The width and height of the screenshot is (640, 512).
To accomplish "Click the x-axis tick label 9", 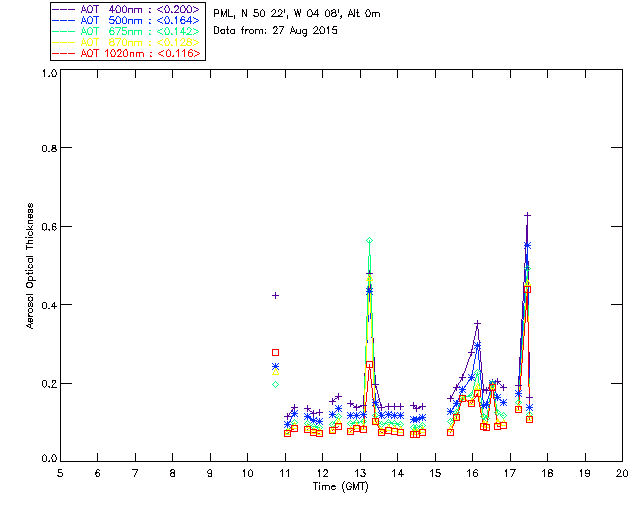I will (x=210, y=473).
